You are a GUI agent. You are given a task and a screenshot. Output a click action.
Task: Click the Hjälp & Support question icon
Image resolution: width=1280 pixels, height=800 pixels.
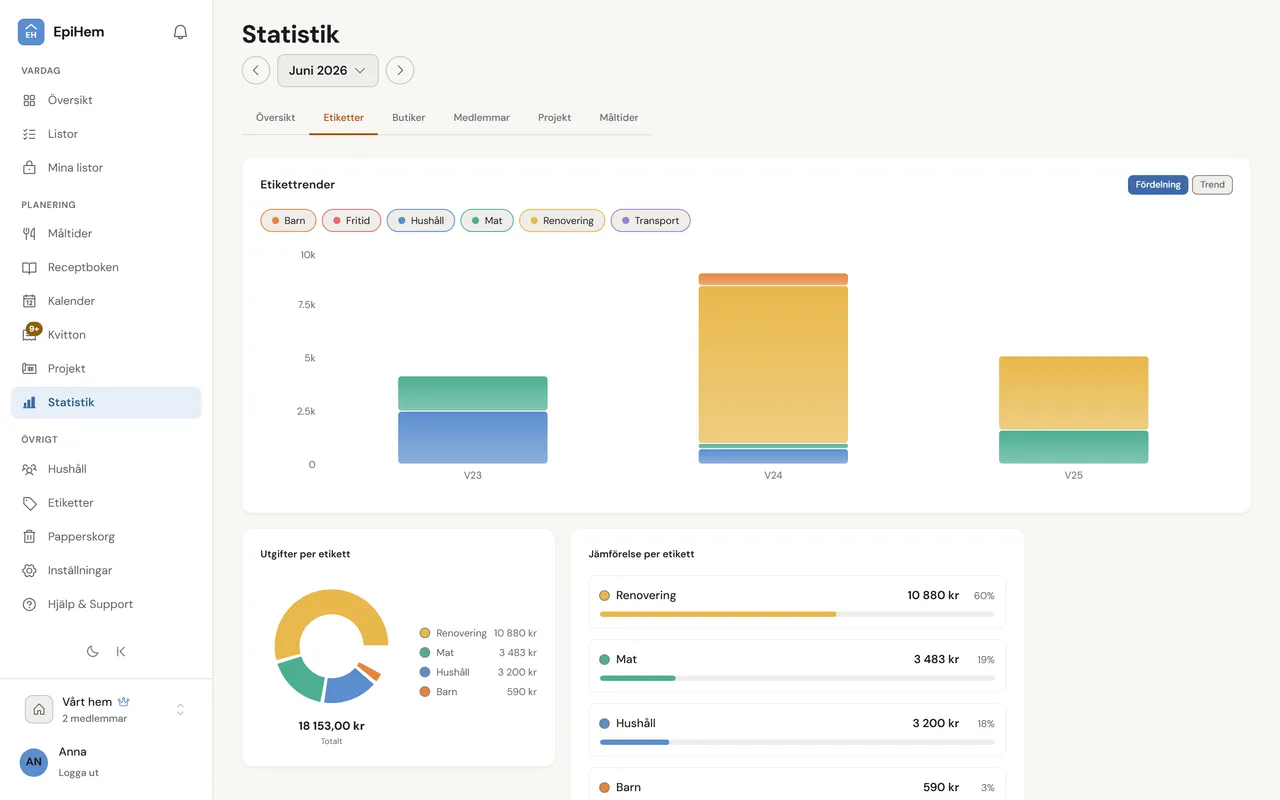30,605
